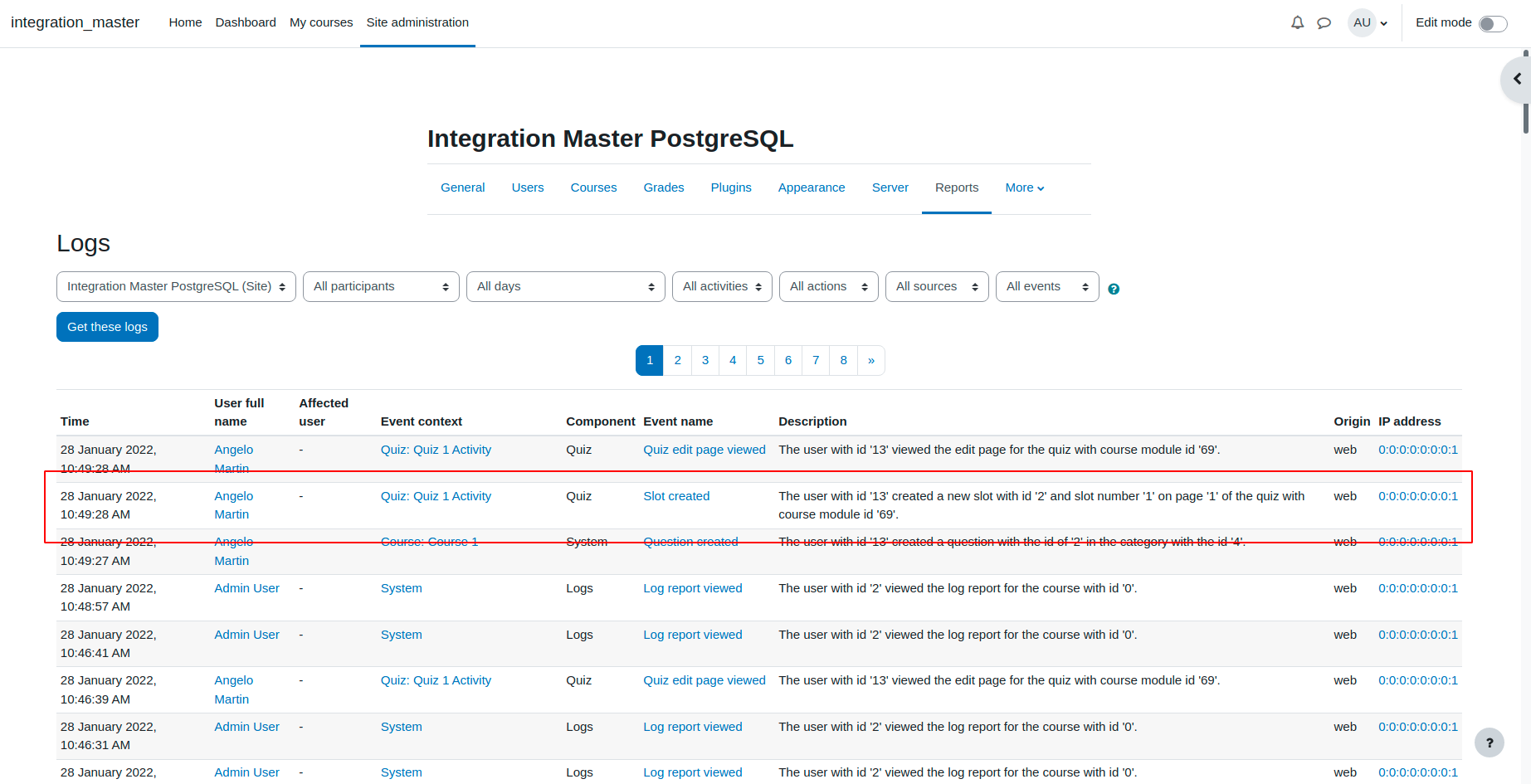Select current pagination page 1
The width and height of the screenshot is (1531, 784).
click(x=650, y=360)
